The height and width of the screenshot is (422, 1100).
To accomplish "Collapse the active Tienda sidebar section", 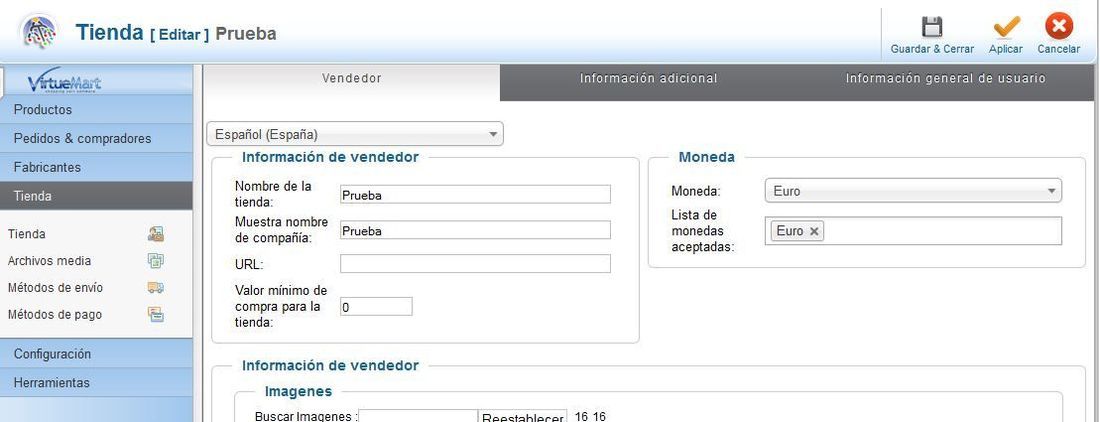I will click(x=96, y=196).
